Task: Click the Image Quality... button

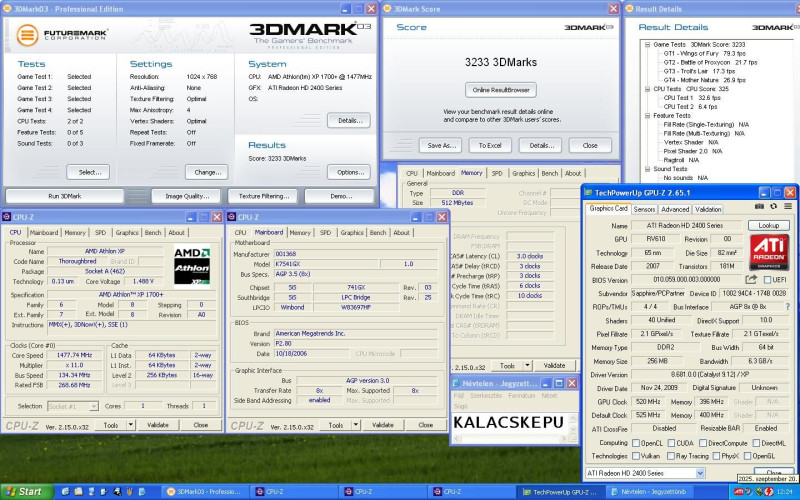Action: pos(186,196)
